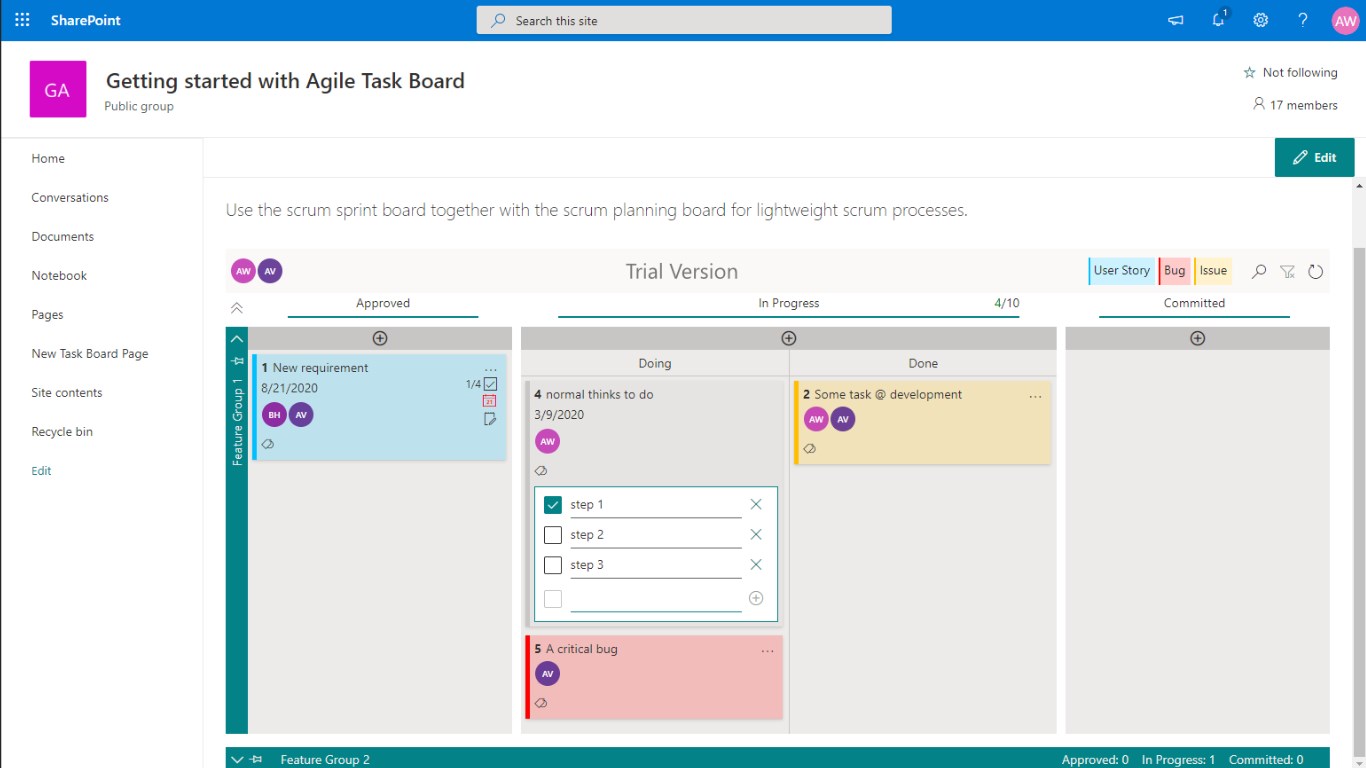The height and width of the screenshot is (768, 1366).
Task: Tick the step 3 checkbox
Action: point(553,565)
